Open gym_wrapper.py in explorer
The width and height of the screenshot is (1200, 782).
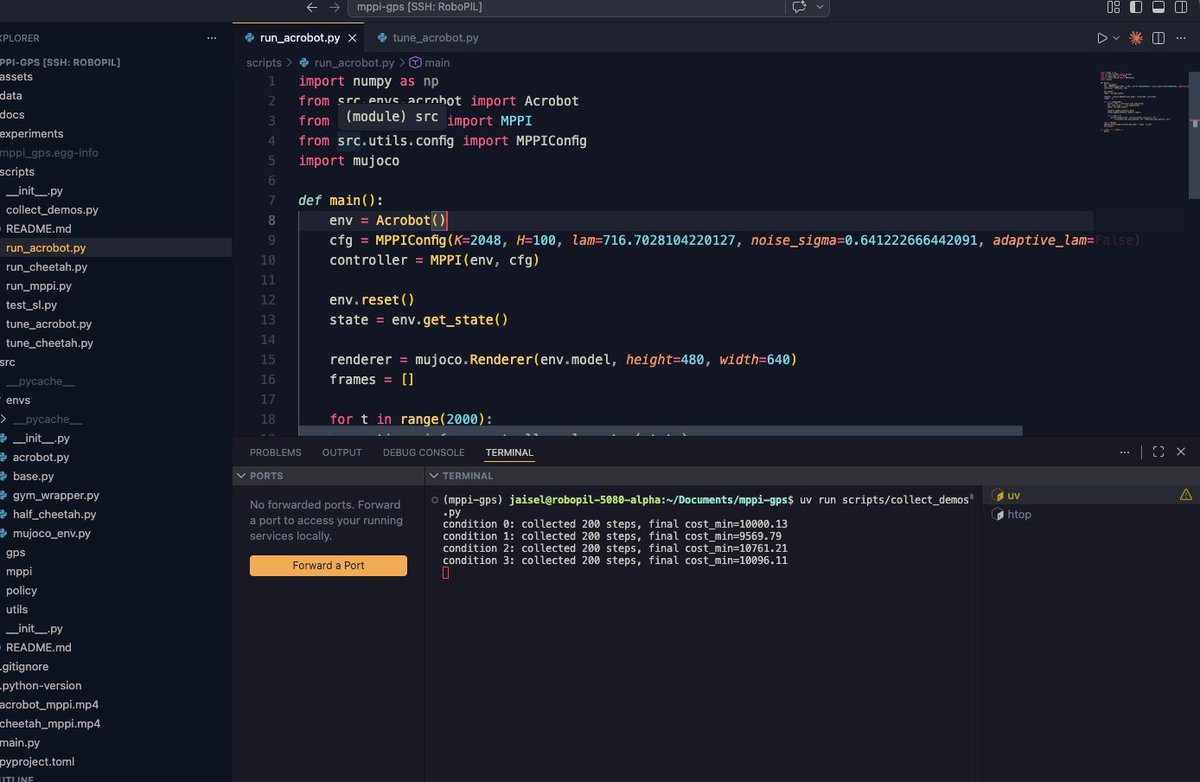pyautogui.click(x=56, y=495)
